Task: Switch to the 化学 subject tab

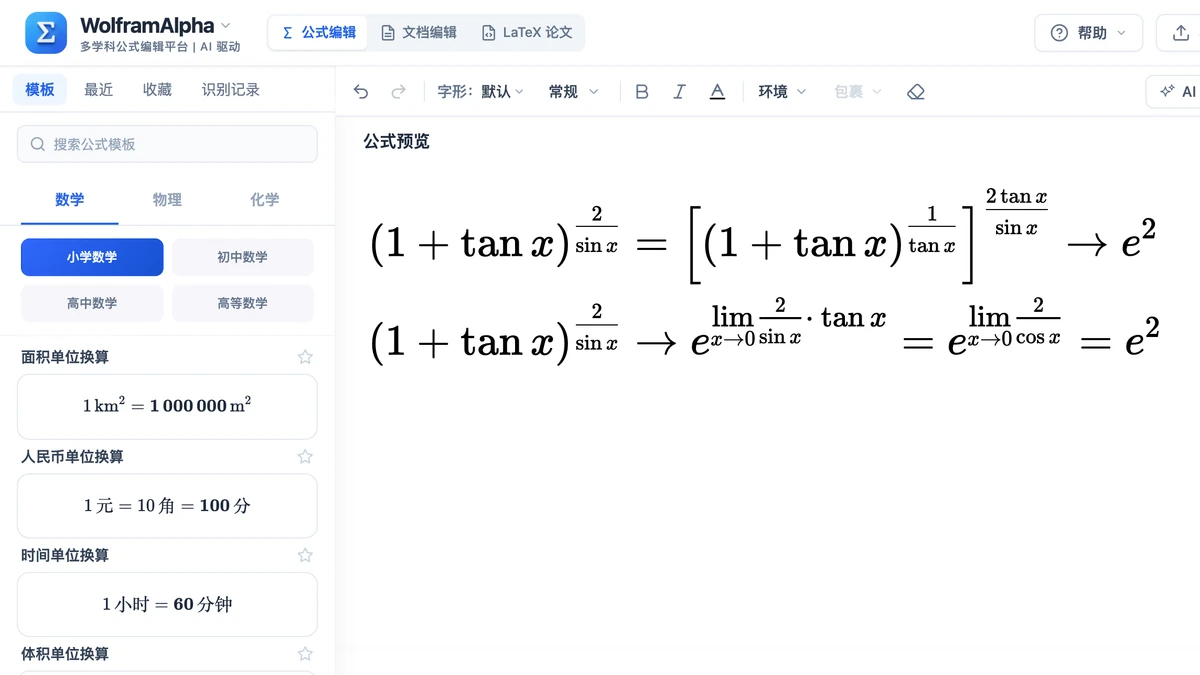Action: (x=265, y=200)
